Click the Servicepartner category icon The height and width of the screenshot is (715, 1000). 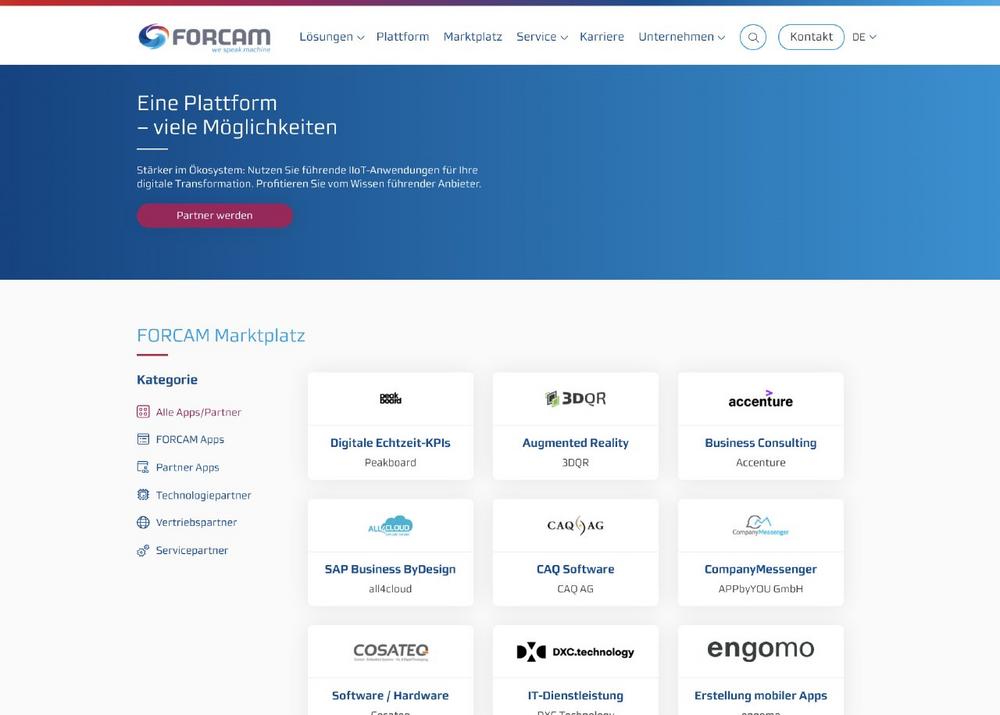coord(143,550)
